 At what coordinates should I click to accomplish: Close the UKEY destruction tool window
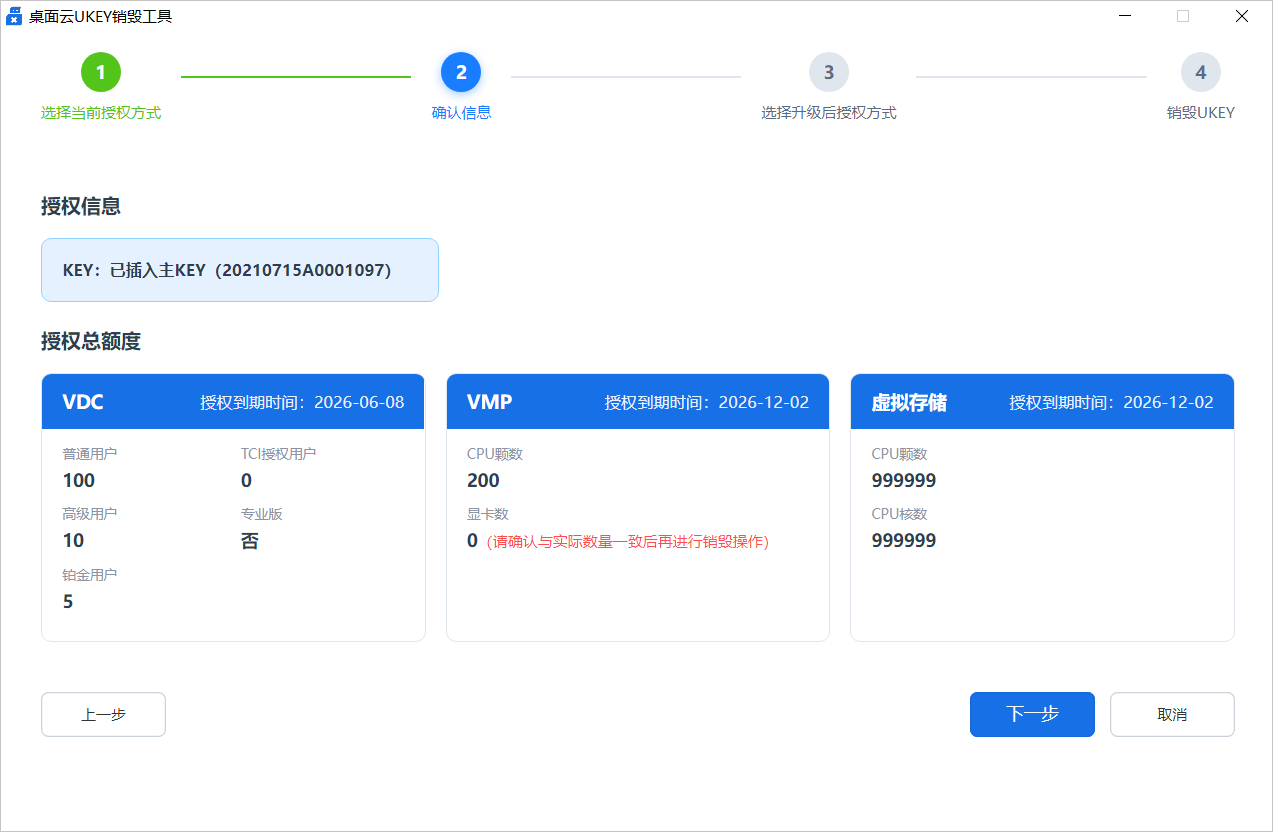coord(1241,16)
